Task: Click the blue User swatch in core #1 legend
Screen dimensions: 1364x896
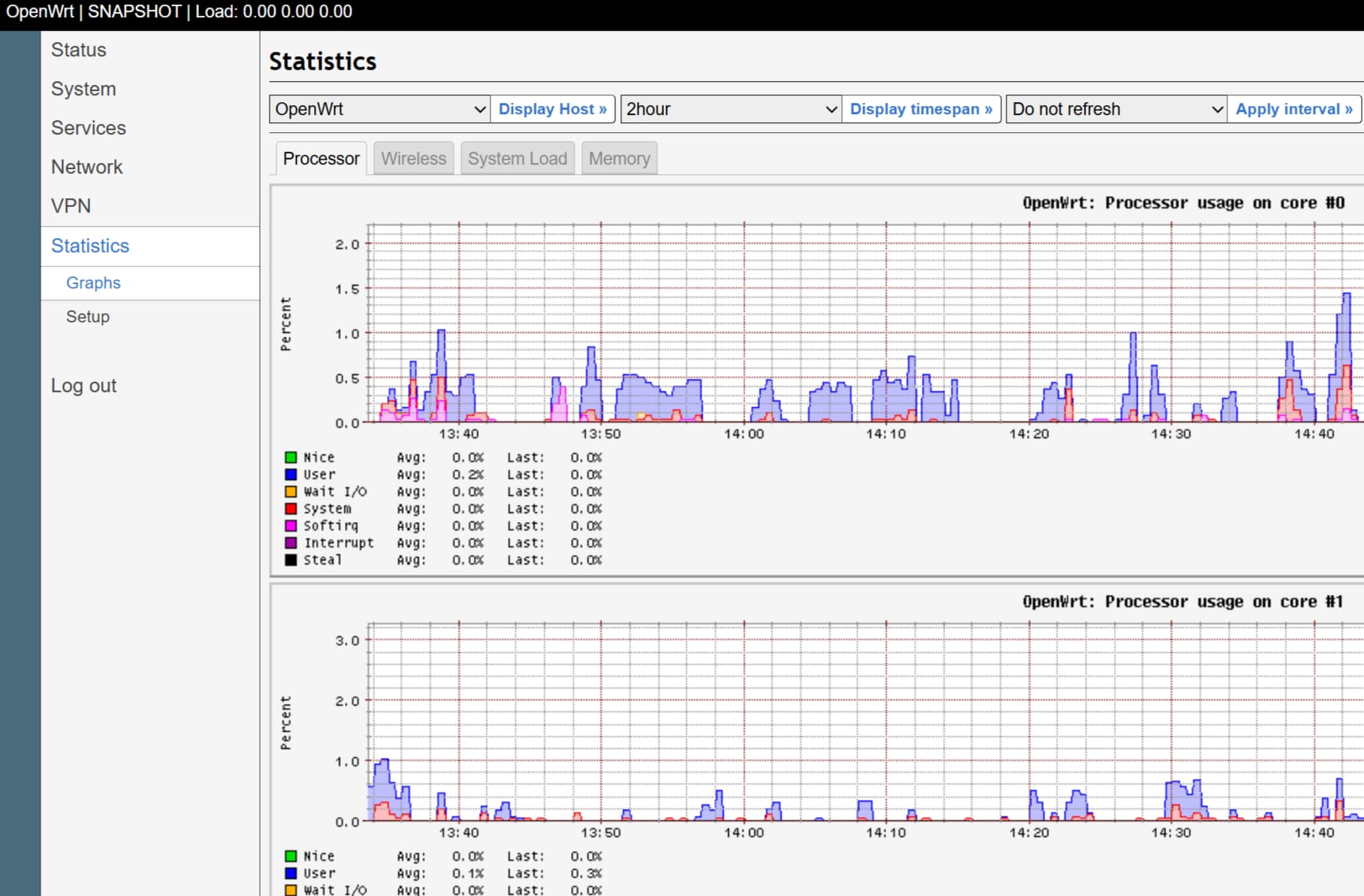Action: (x=291, y=873)
